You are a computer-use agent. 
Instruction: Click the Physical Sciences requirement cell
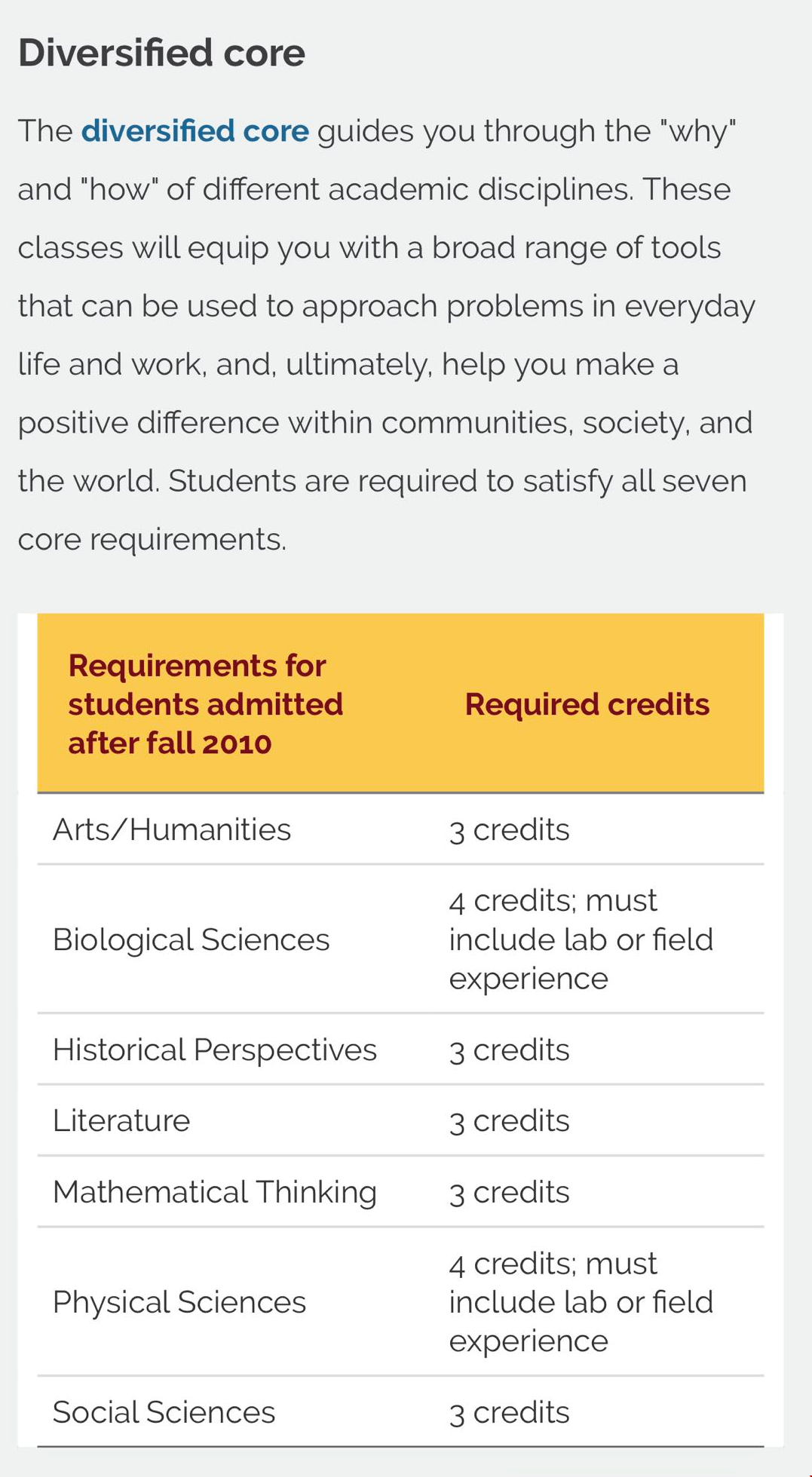point(179,1302)
